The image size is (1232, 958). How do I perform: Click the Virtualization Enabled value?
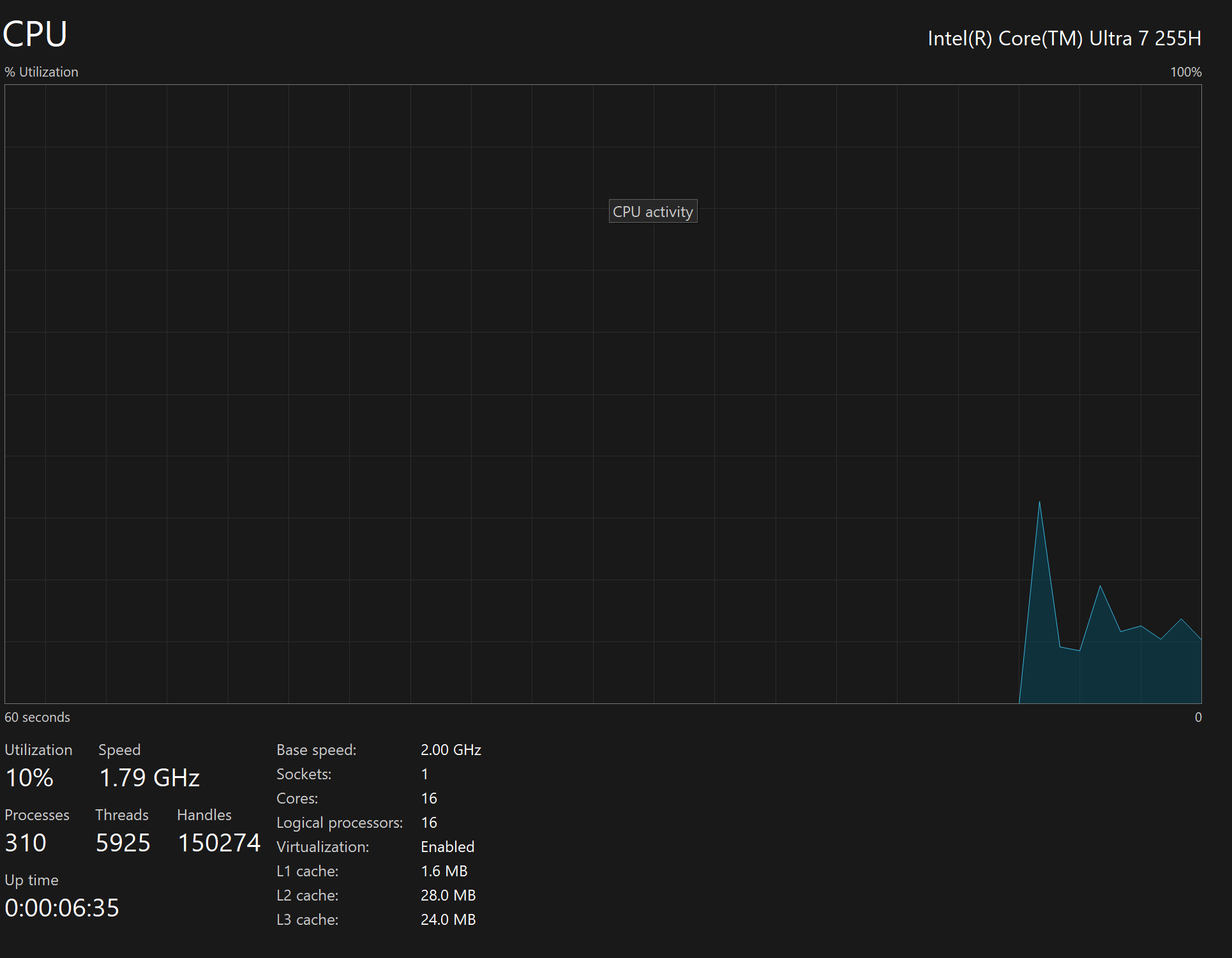[x=447, y=847]
